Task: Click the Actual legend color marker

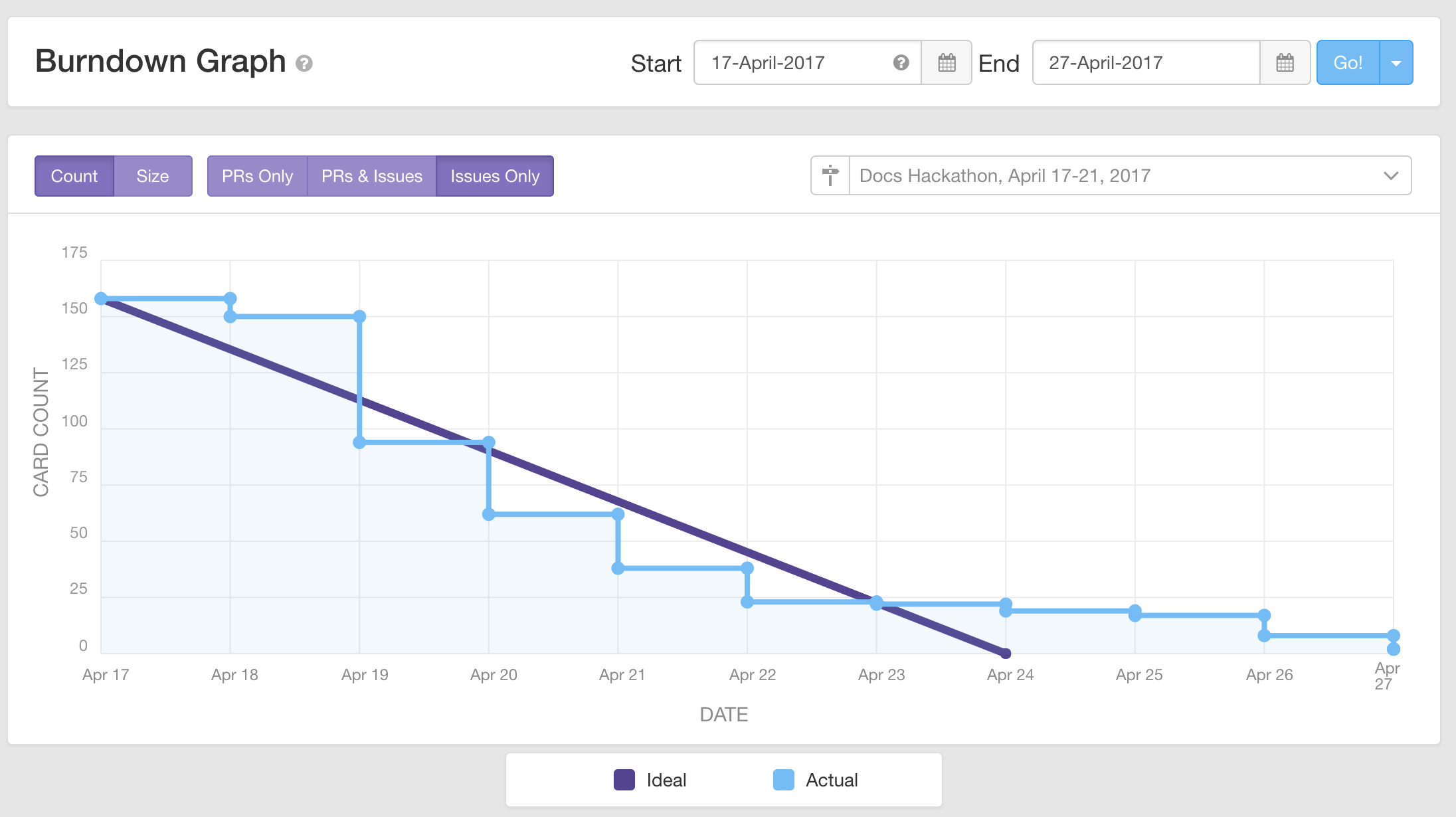Action: (x=782, y=780)
